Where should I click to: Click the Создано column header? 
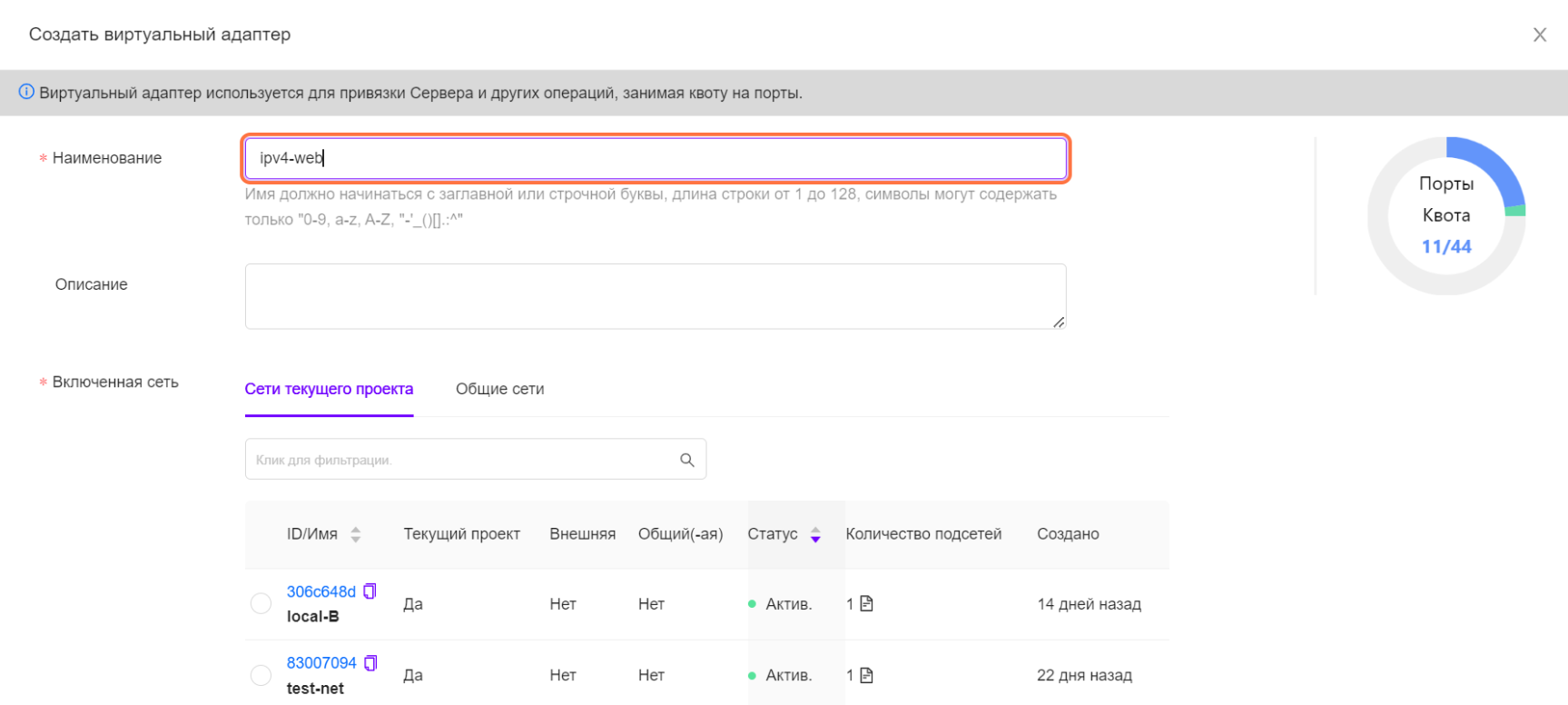pyautogui.click(x=1068, y=534)
